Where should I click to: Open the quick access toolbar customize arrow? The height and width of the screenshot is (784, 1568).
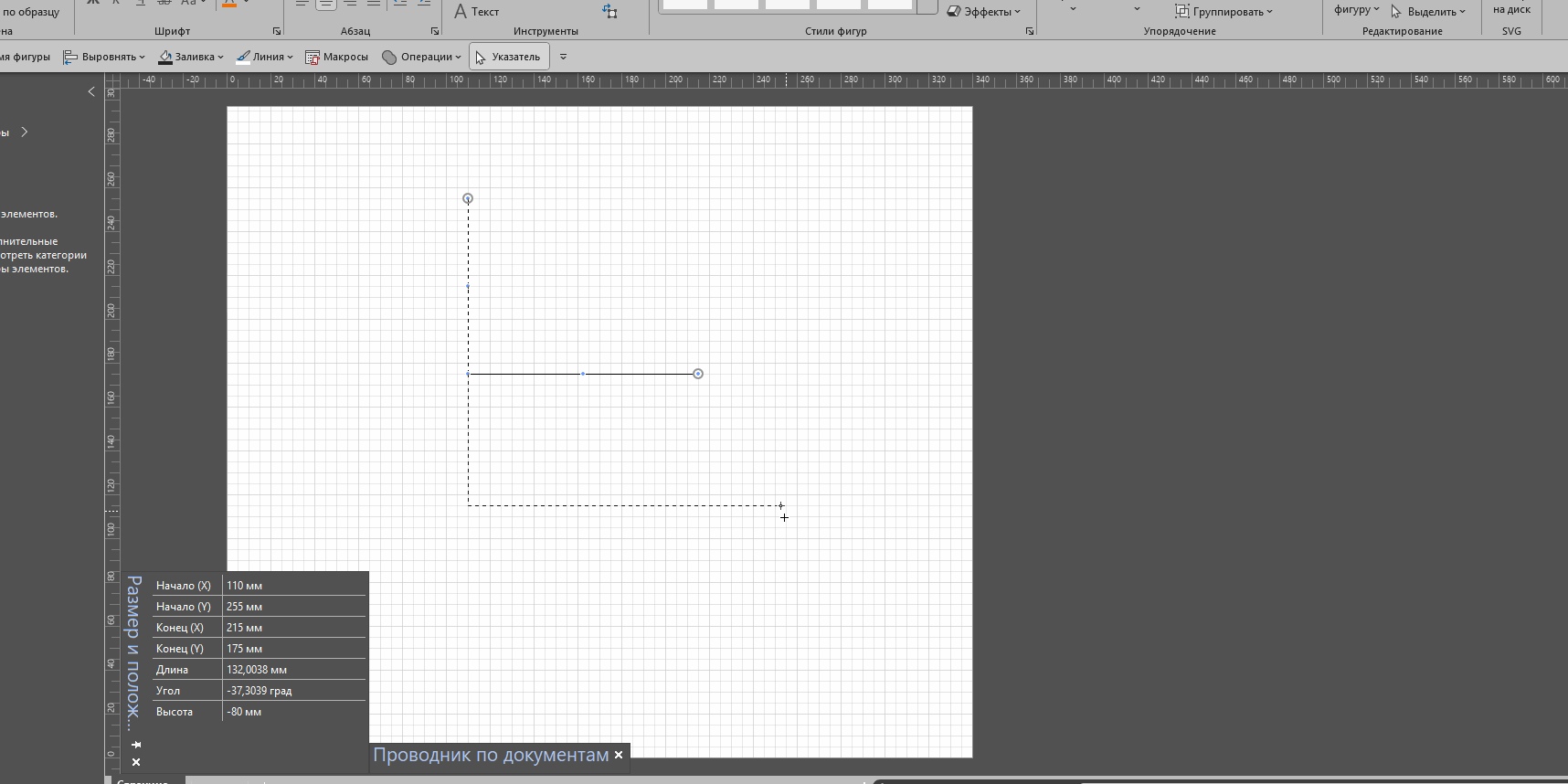pyautogui.click(x=563, y=57)
